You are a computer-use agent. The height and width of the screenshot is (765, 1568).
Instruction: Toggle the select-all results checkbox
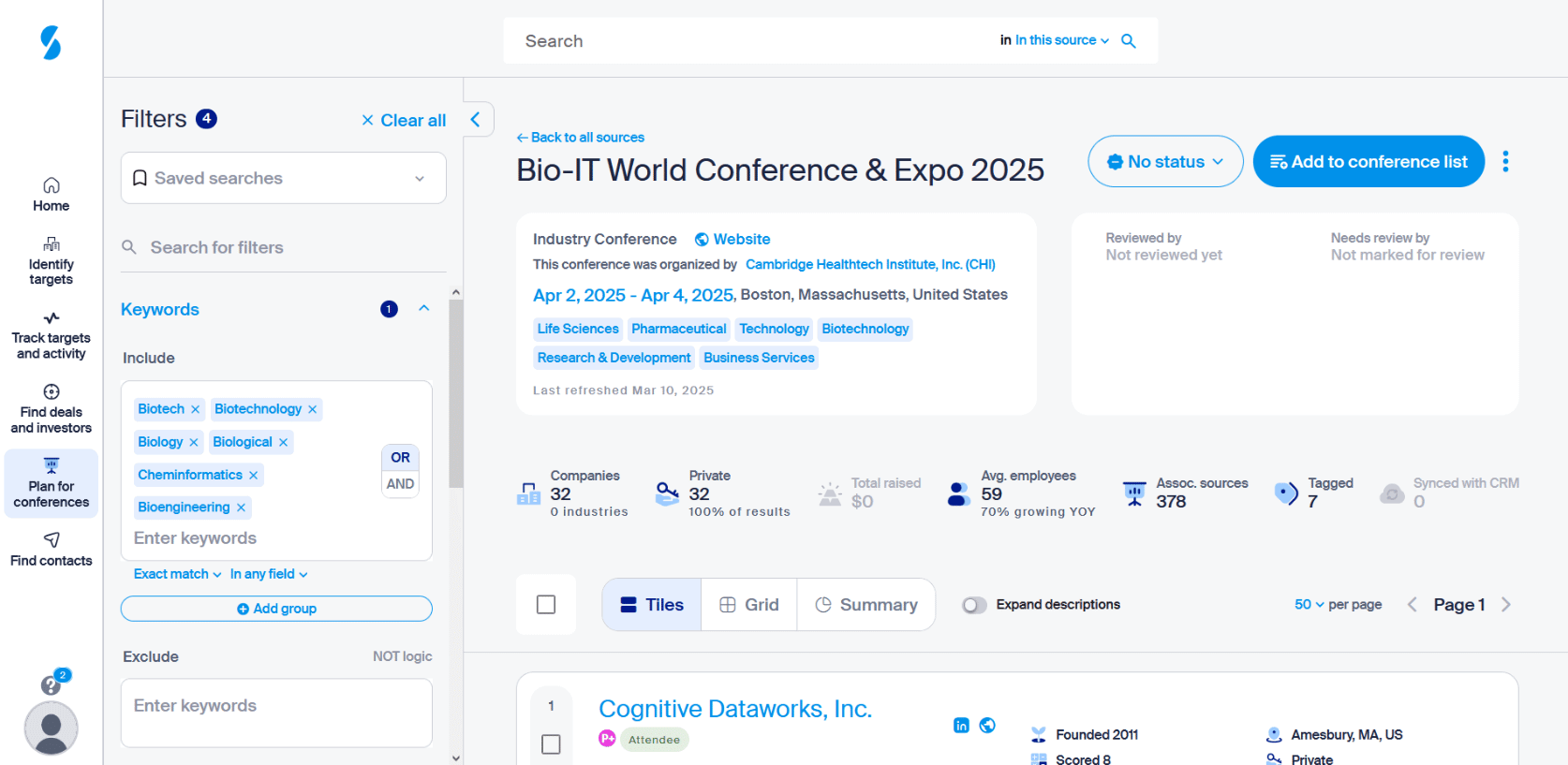click(x=546, y=604)
